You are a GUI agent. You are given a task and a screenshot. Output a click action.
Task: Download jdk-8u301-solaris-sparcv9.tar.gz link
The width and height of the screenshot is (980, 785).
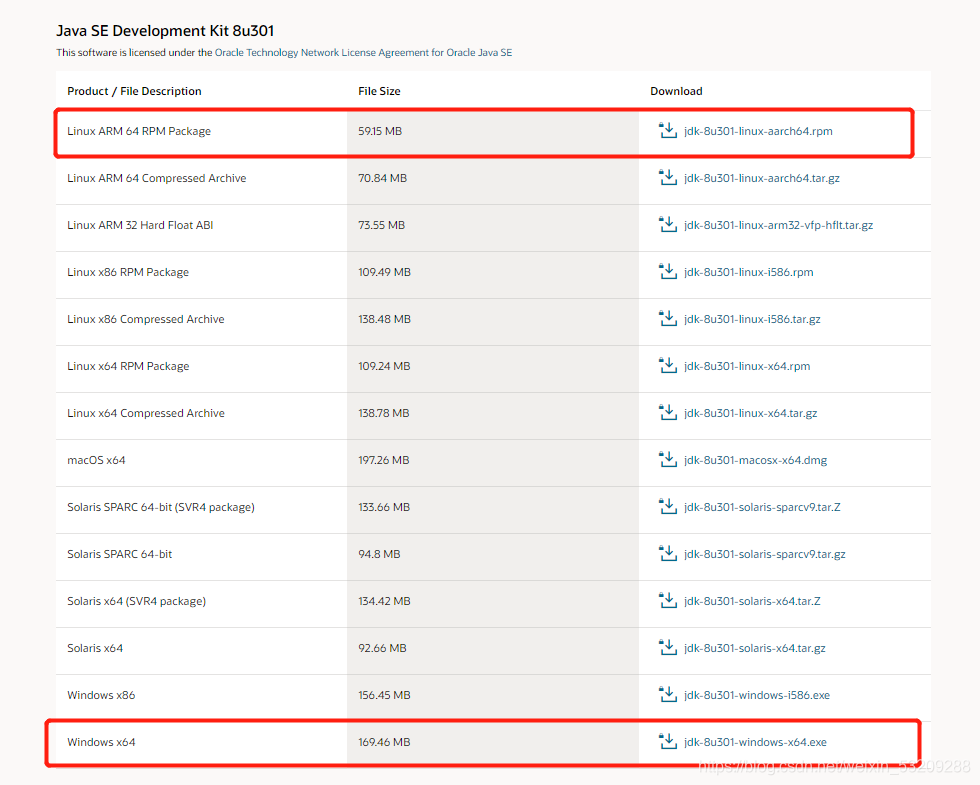tap(764, 554)
